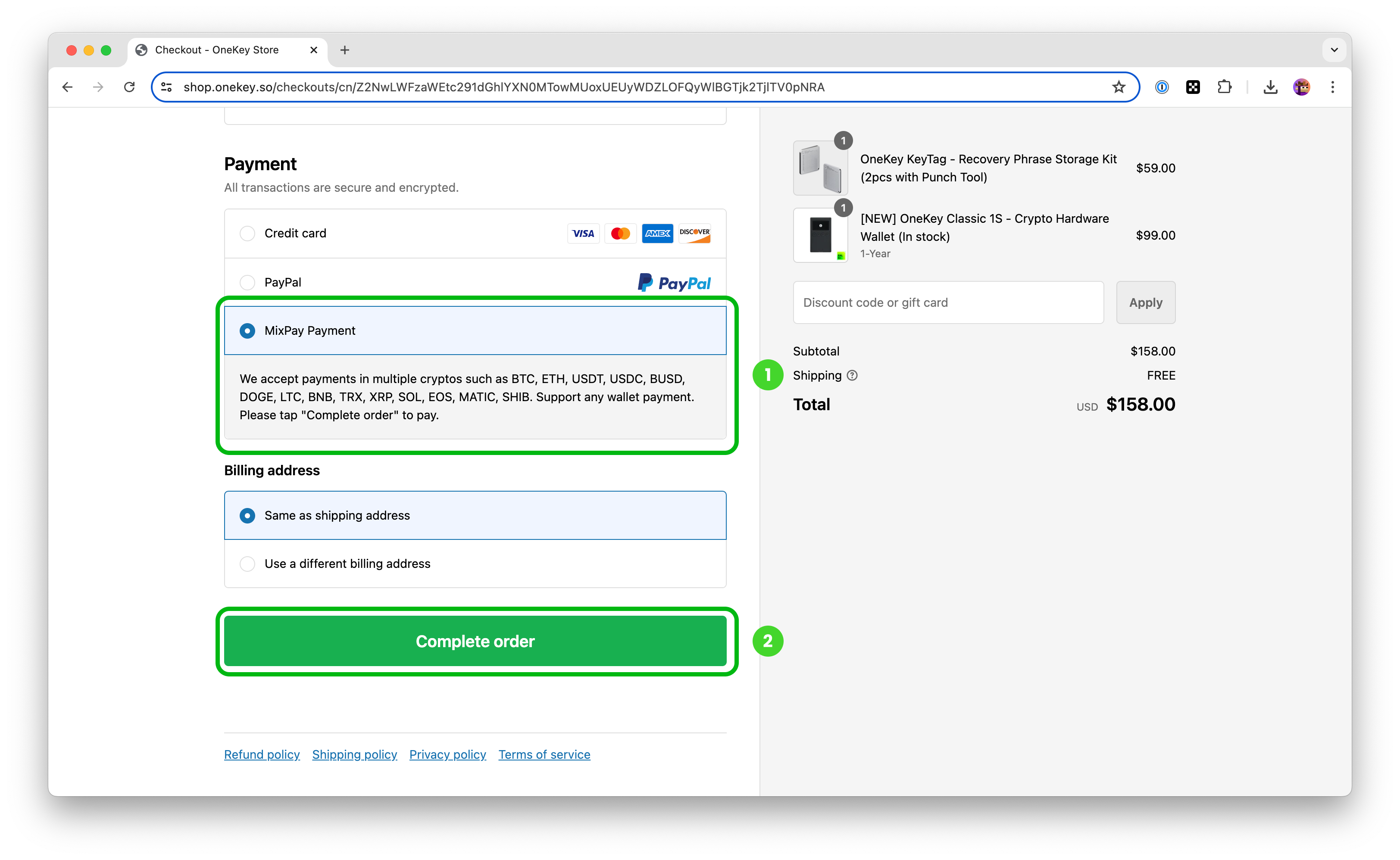Click the $99.00 item price
Viewport: 1400px width, 860px height.
pyautogui.click(x=1155, y=236)
